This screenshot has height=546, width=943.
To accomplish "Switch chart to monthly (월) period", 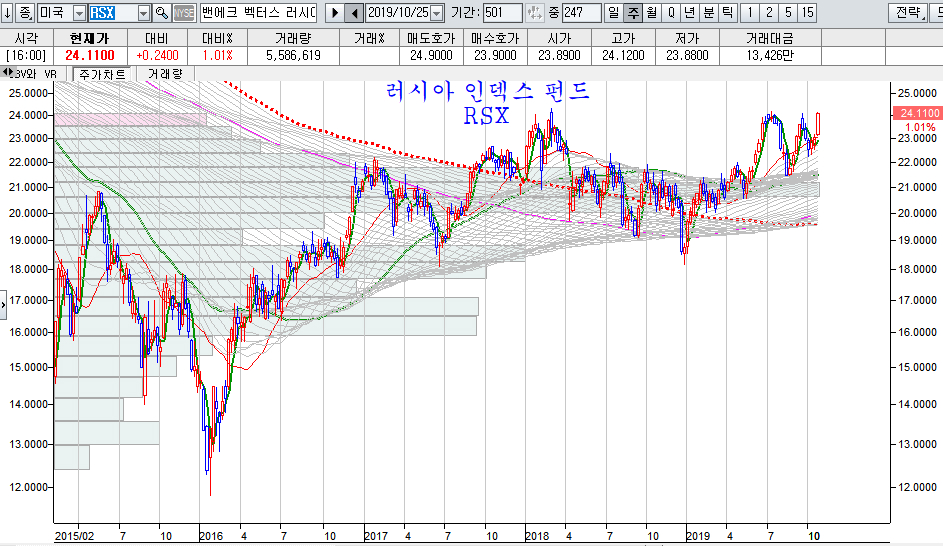I will click(652, 13).
